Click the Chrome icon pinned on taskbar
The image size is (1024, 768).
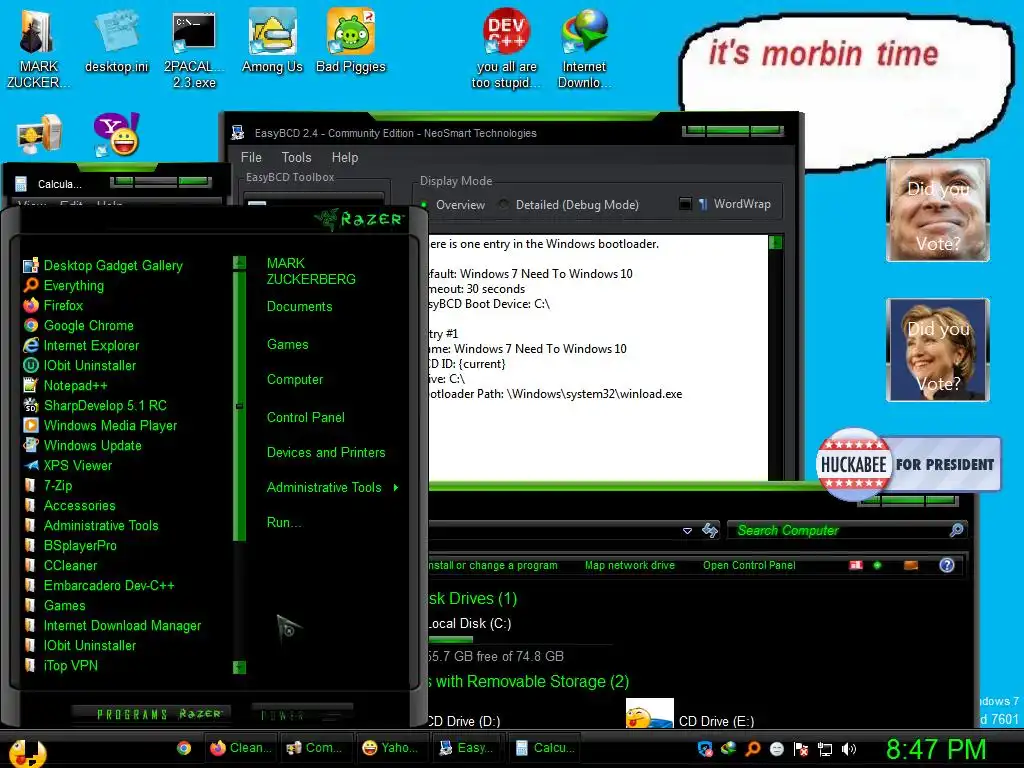pos(184,748)
